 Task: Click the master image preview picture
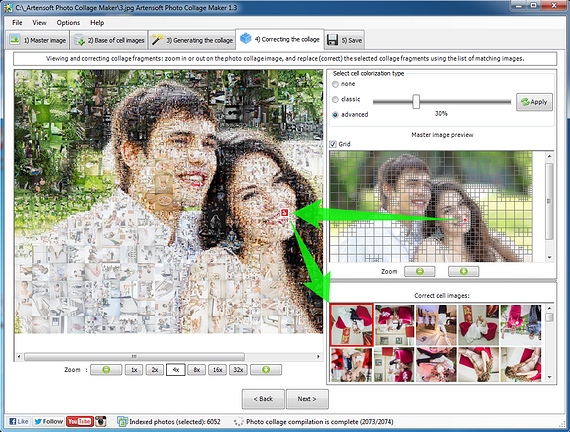(x=431, y=206)
